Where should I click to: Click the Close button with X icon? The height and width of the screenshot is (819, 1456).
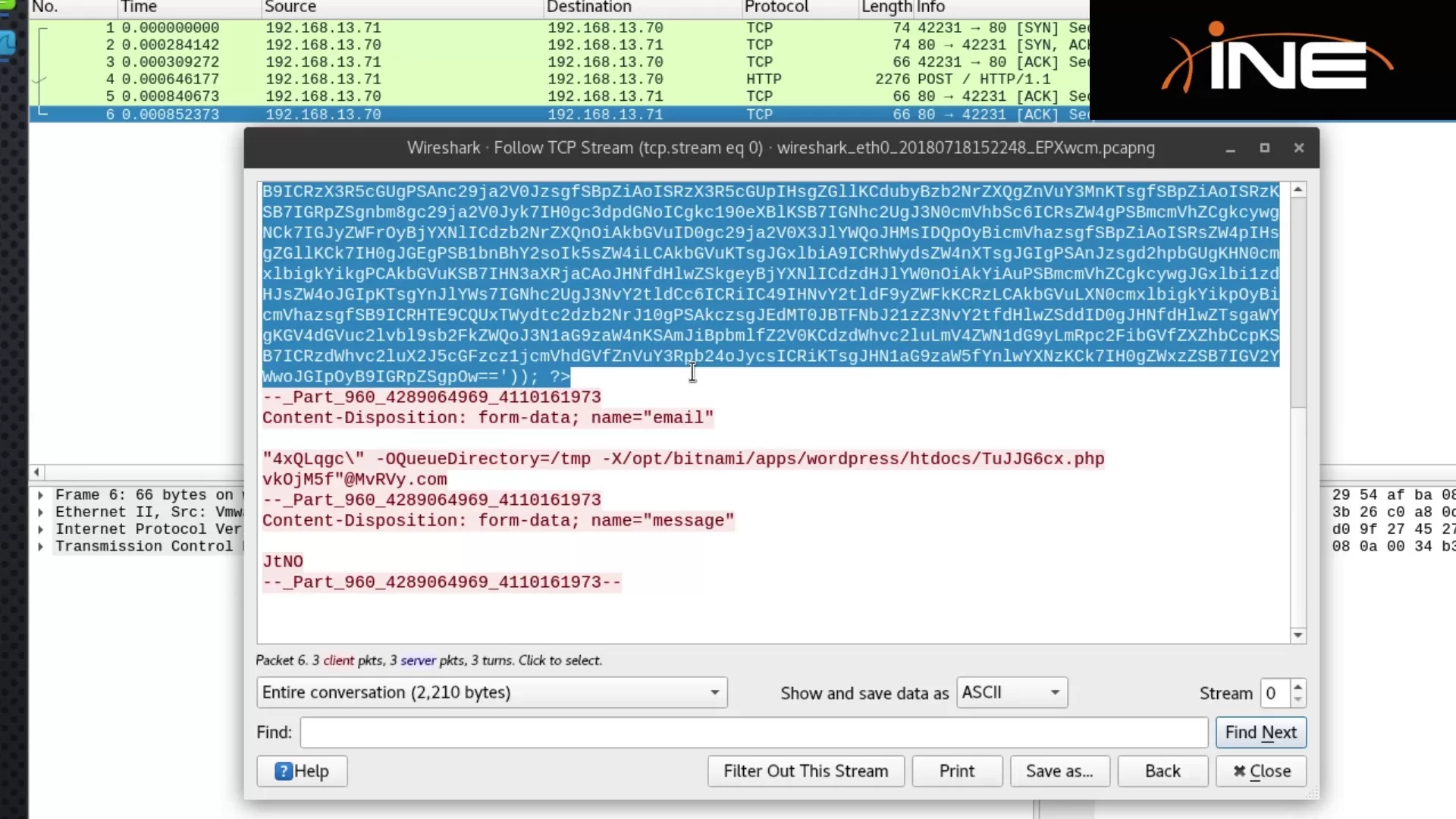tap(1261, 771)
